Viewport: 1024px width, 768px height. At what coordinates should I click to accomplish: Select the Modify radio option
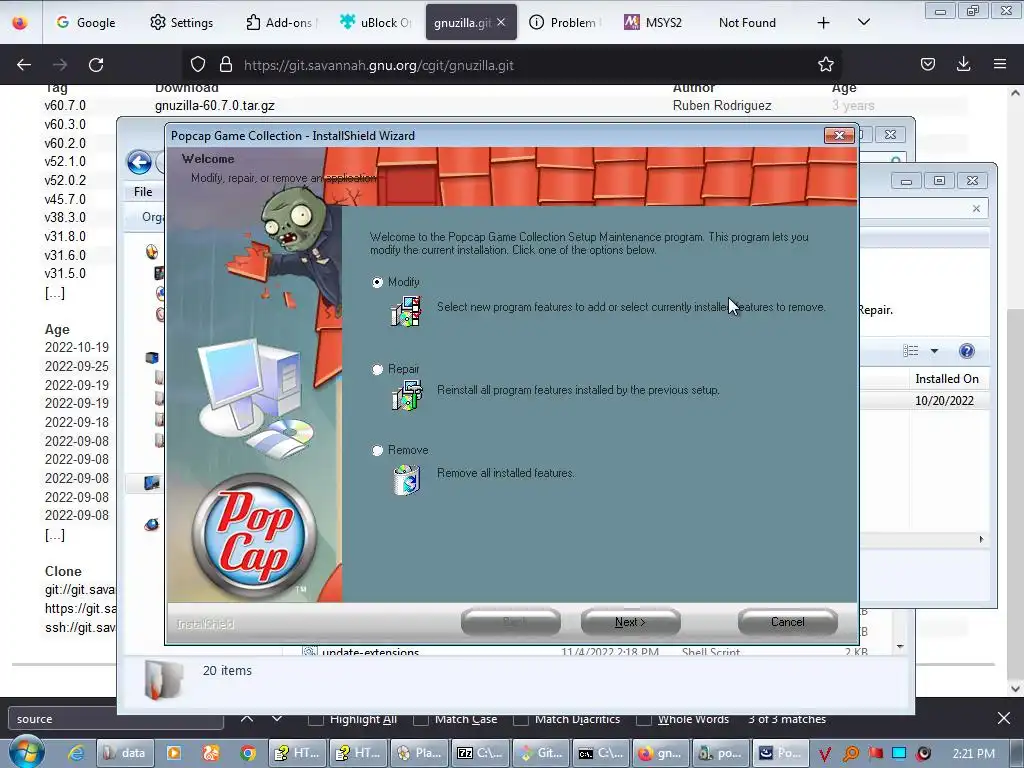pyautogui.click(x=377, y=282)
